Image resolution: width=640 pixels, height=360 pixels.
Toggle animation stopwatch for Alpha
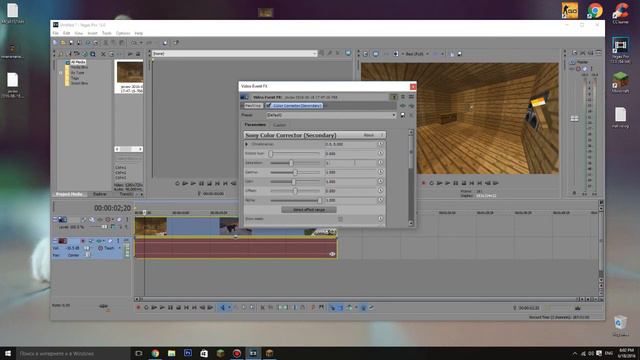point(380,200)
